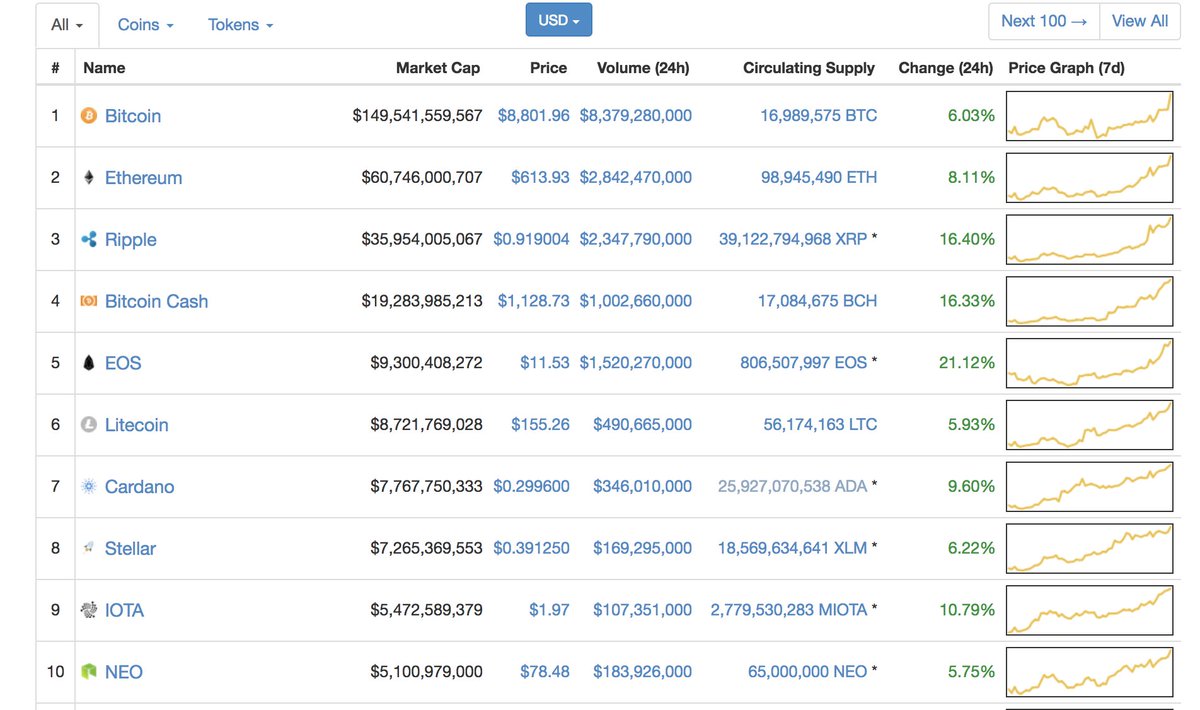Click Bitcoin volume $8,379,280,000
Screen dimensions: 1200x710
click(636, 116)
